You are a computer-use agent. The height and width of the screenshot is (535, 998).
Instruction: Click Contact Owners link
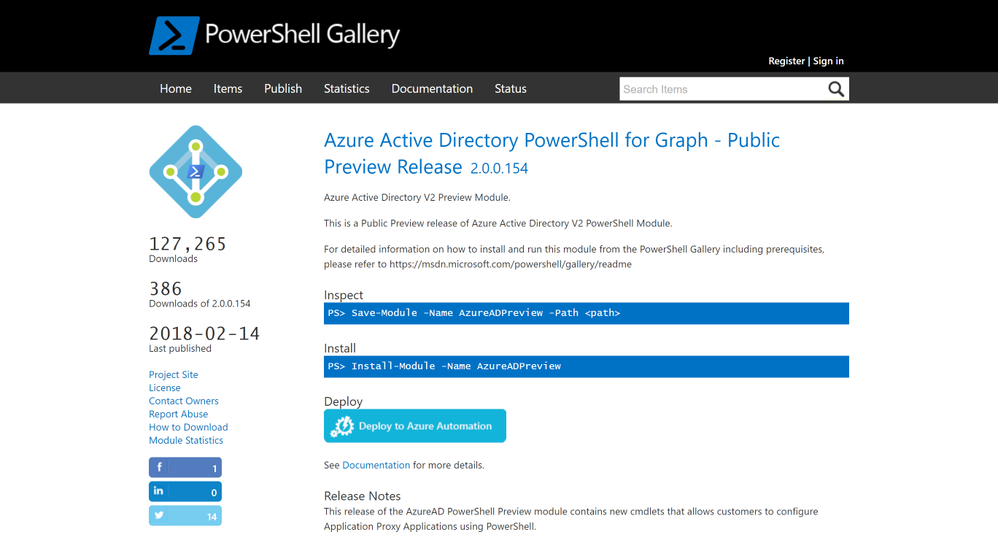183,401
